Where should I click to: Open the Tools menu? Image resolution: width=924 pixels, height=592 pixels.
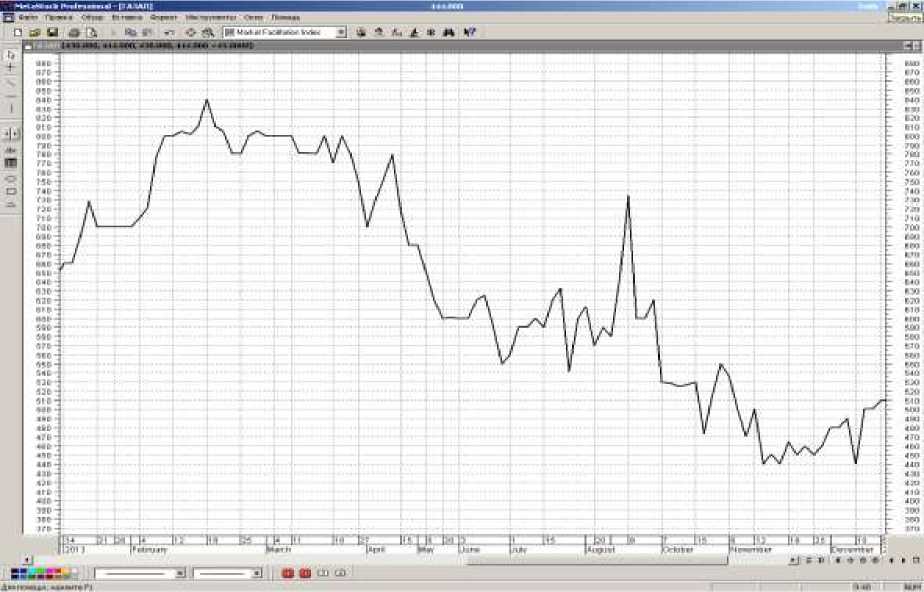click(x=210, y=18)
